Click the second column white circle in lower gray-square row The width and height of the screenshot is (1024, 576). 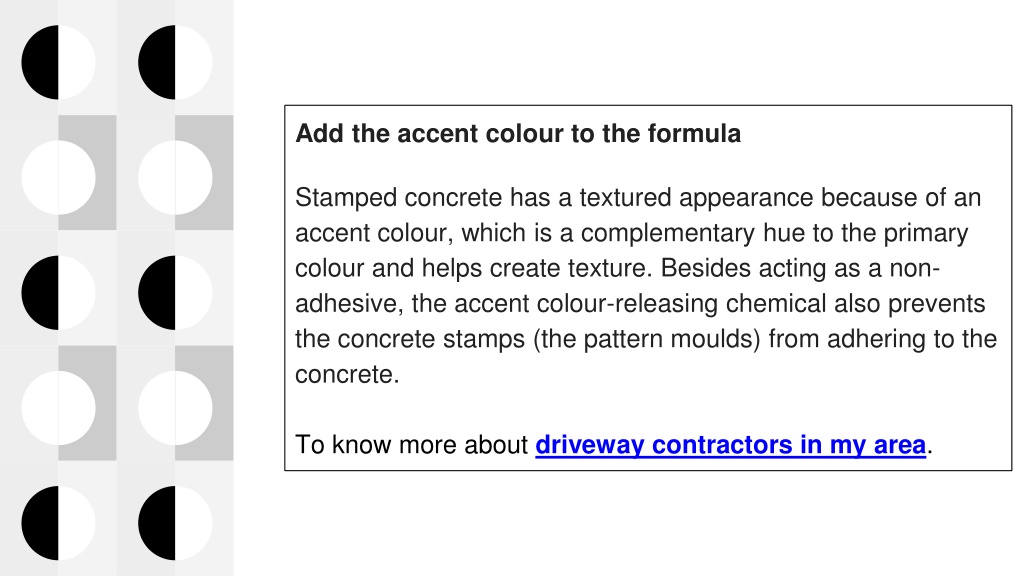coord(175,408)
